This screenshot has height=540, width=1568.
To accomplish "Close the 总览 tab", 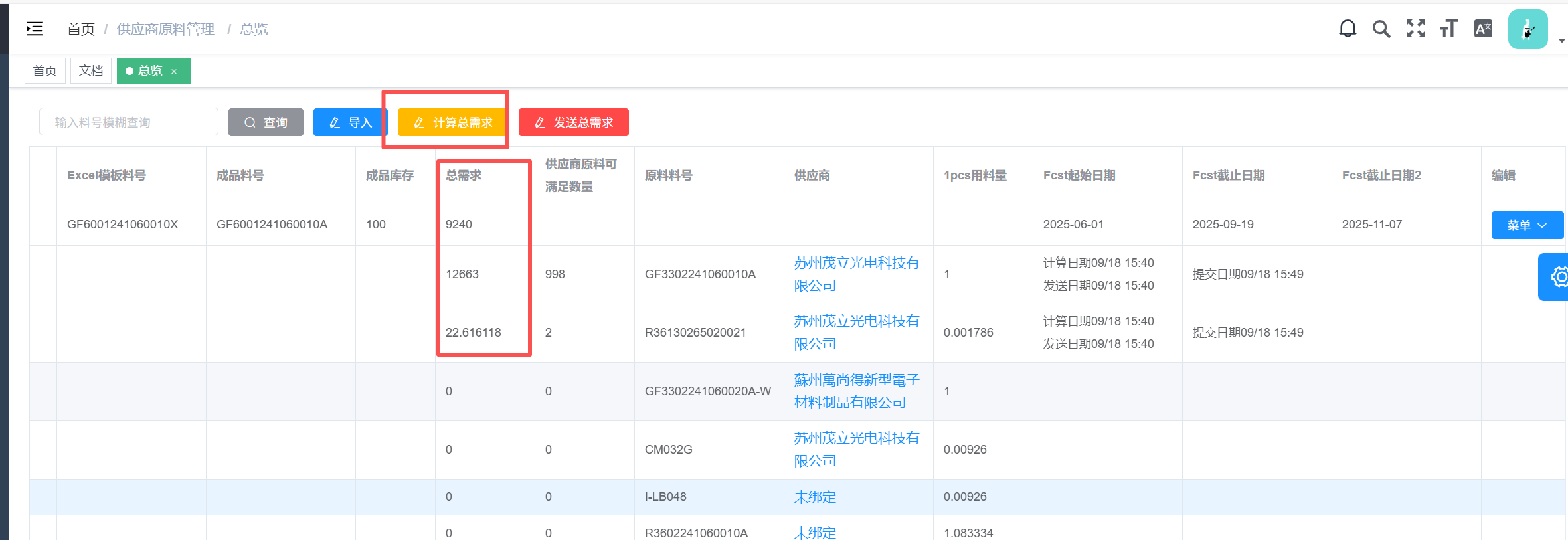I will click(x=174, y=72).
